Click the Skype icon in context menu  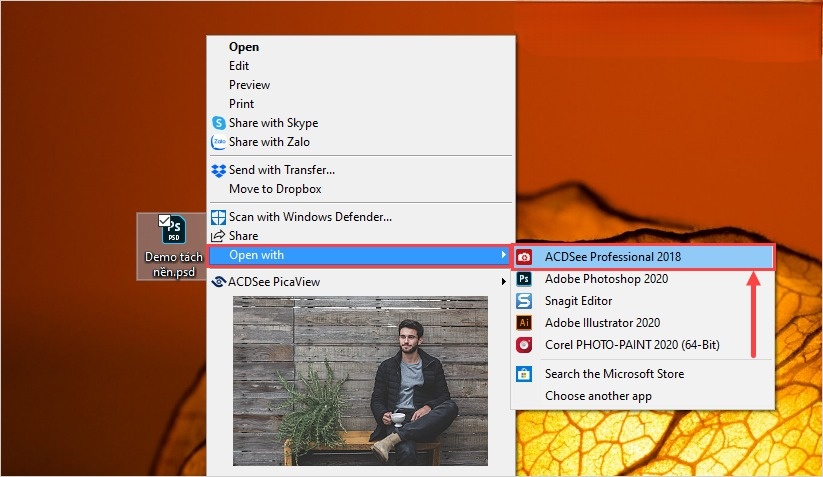[219, 123]
